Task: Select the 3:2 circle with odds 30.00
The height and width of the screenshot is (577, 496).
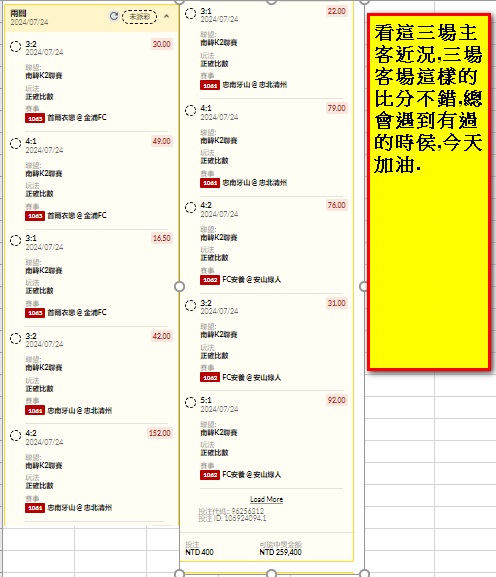Action: tap(15, 46)
